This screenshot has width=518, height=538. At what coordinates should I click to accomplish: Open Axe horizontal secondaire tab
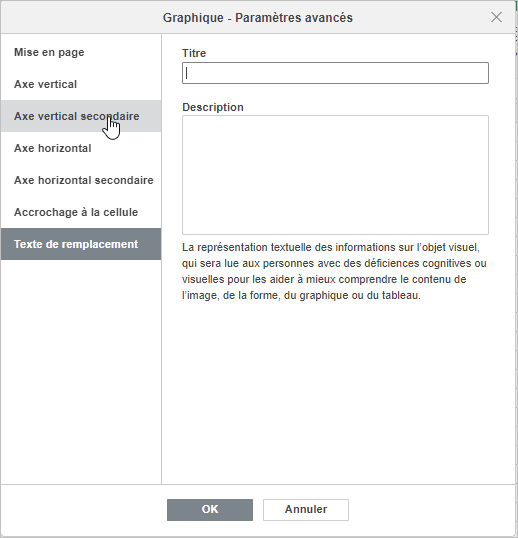point(81,180)
